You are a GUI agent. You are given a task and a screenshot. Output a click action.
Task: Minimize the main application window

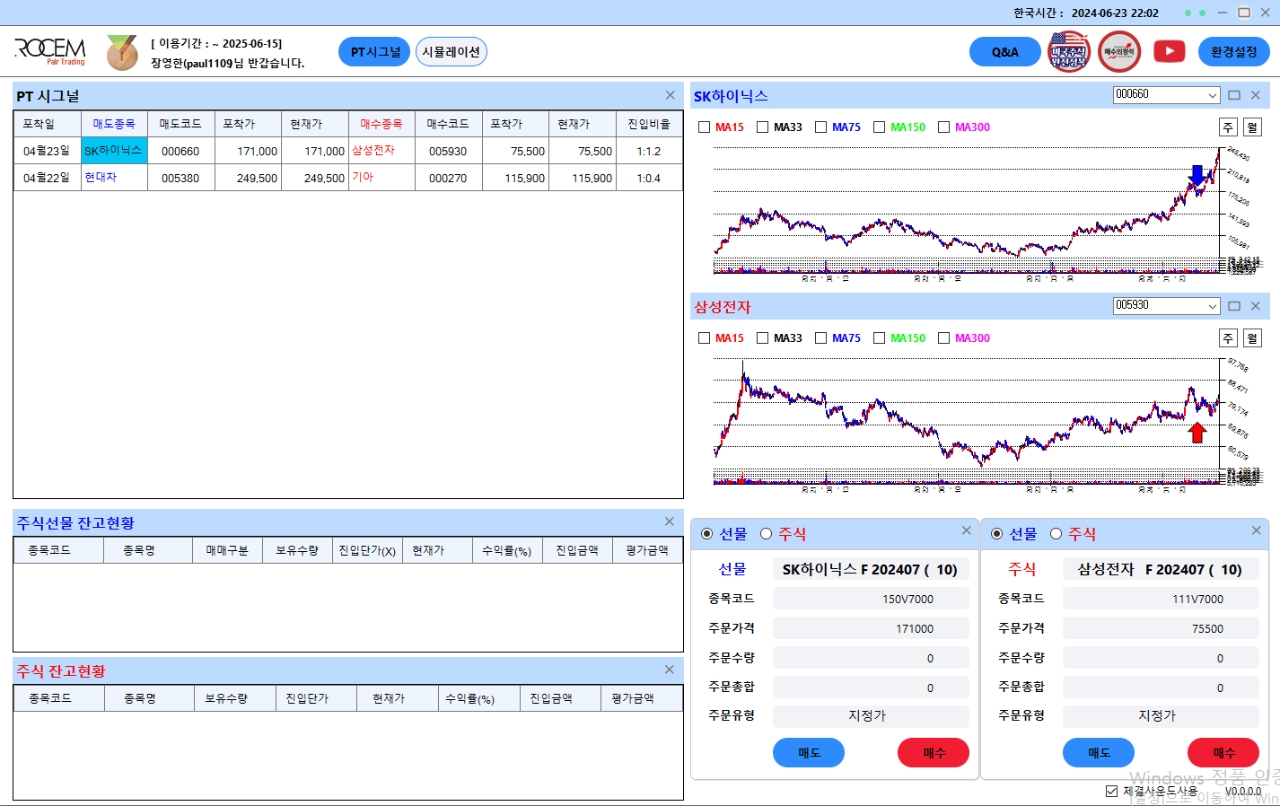click(x=1222, y=13)
